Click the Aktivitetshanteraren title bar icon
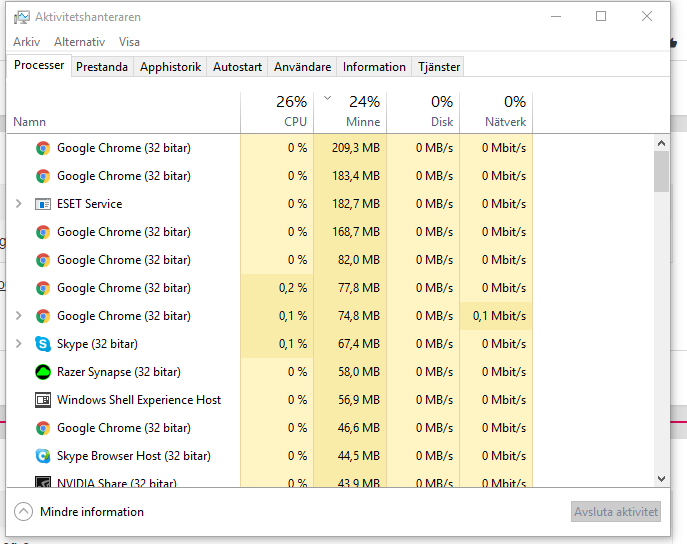The width and height of the screenshot is (687, 544). 21,17
